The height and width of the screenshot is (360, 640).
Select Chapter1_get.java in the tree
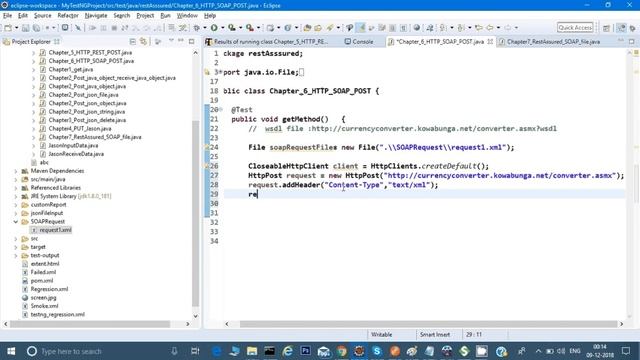[x=71, y=69]
